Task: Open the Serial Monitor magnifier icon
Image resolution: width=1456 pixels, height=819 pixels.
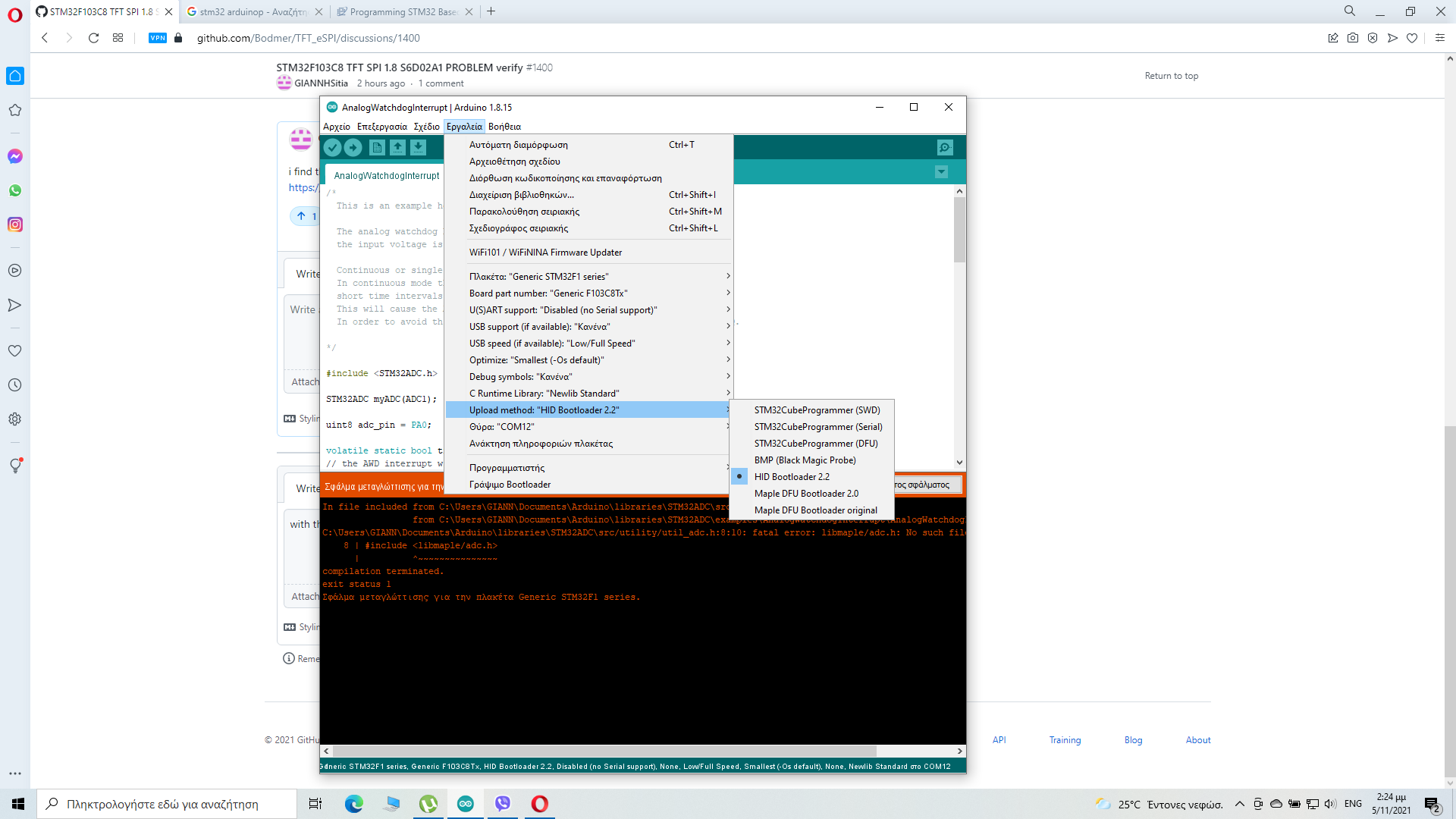Action: click(945, 148)
